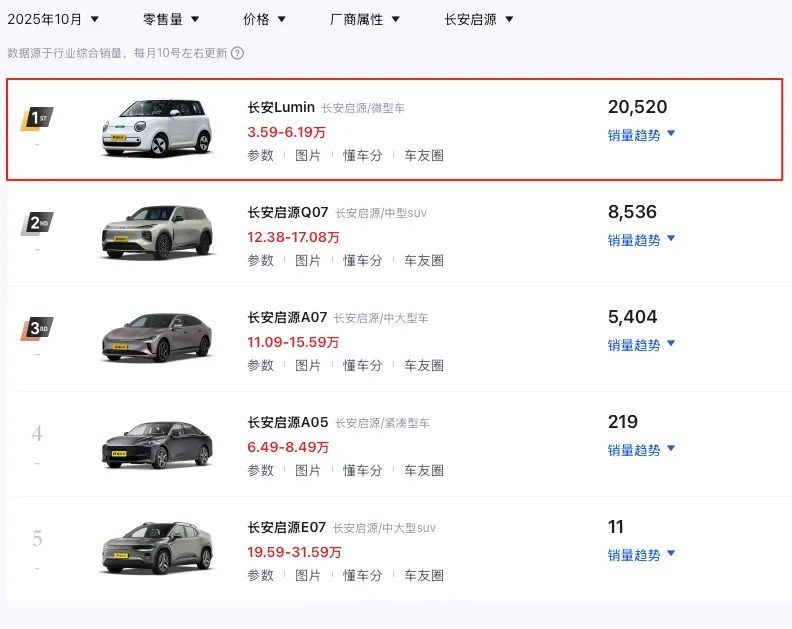The width and height of the screenshot is (792, 629).
Task: View 图片 for 长安Lumin
Action: (308, 155)
